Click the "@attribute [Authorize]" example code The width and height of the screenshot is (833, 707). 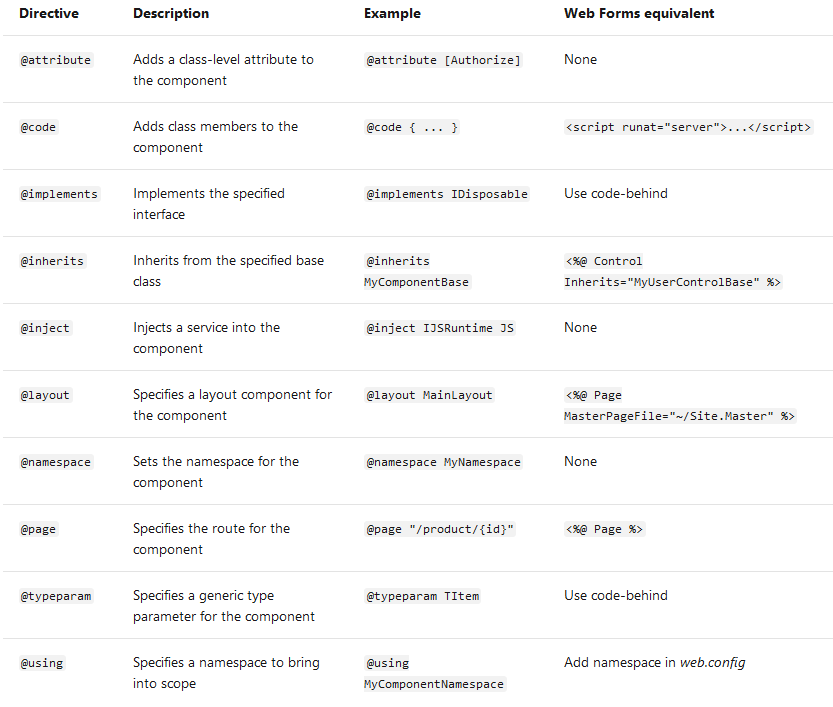click(443, 60)
